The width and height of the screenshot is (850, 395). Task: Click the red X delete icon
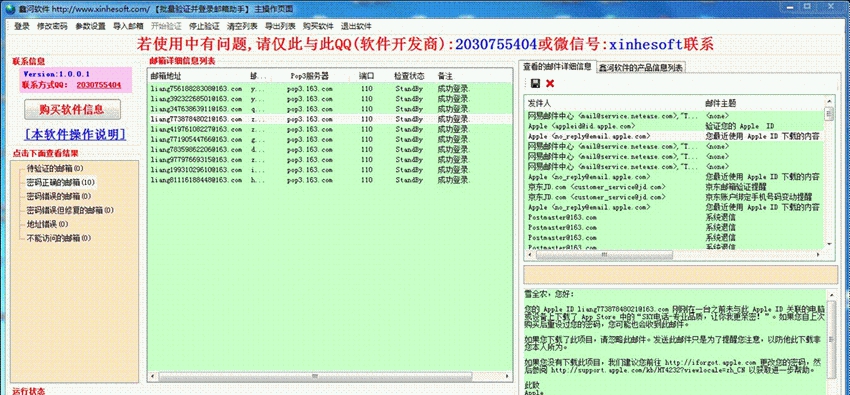point(550,83)
